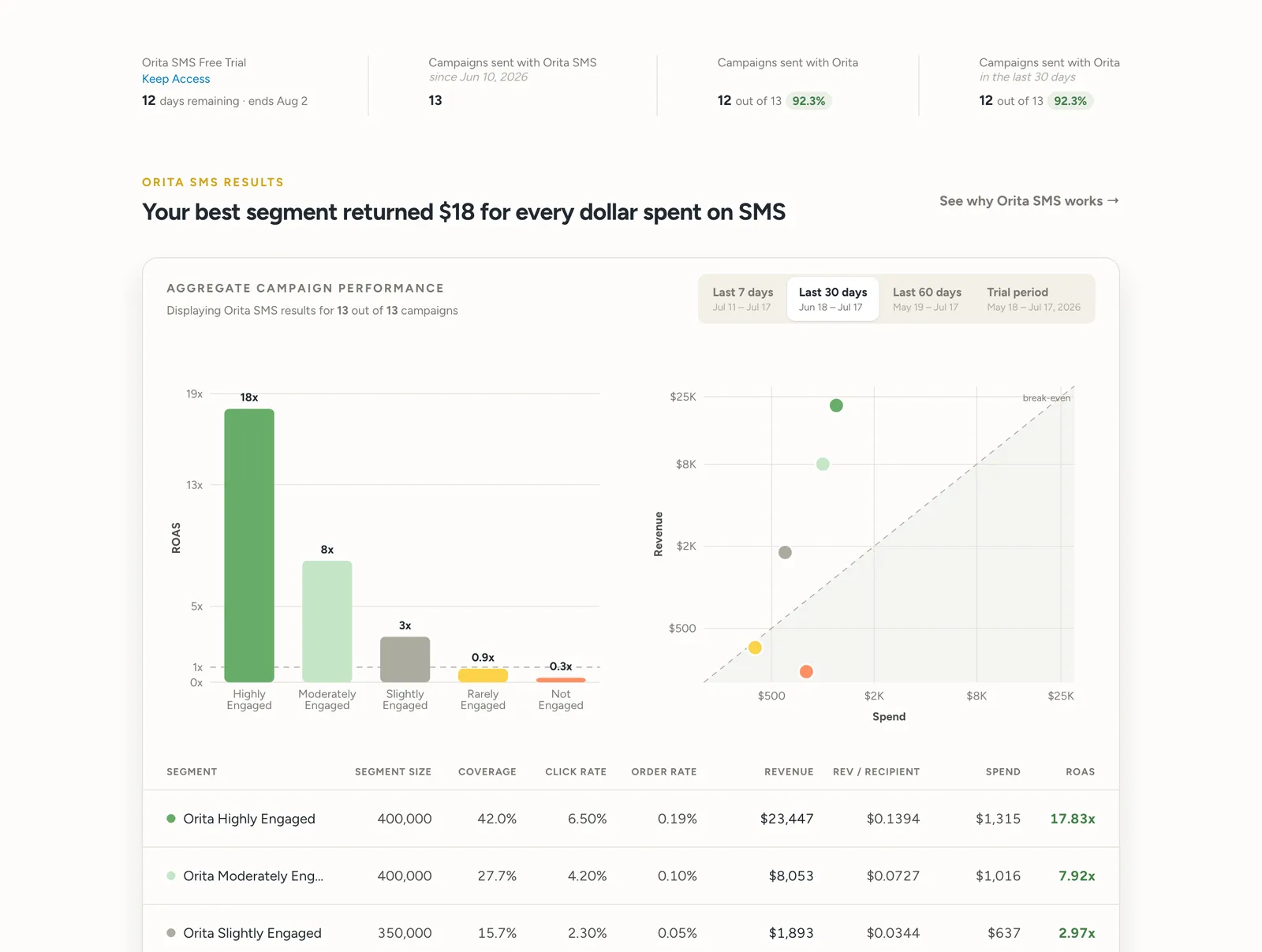Click the 92.3% badge under 'in the last 30 days'
Screen dimensions: 1262x952
[1070, 101]
